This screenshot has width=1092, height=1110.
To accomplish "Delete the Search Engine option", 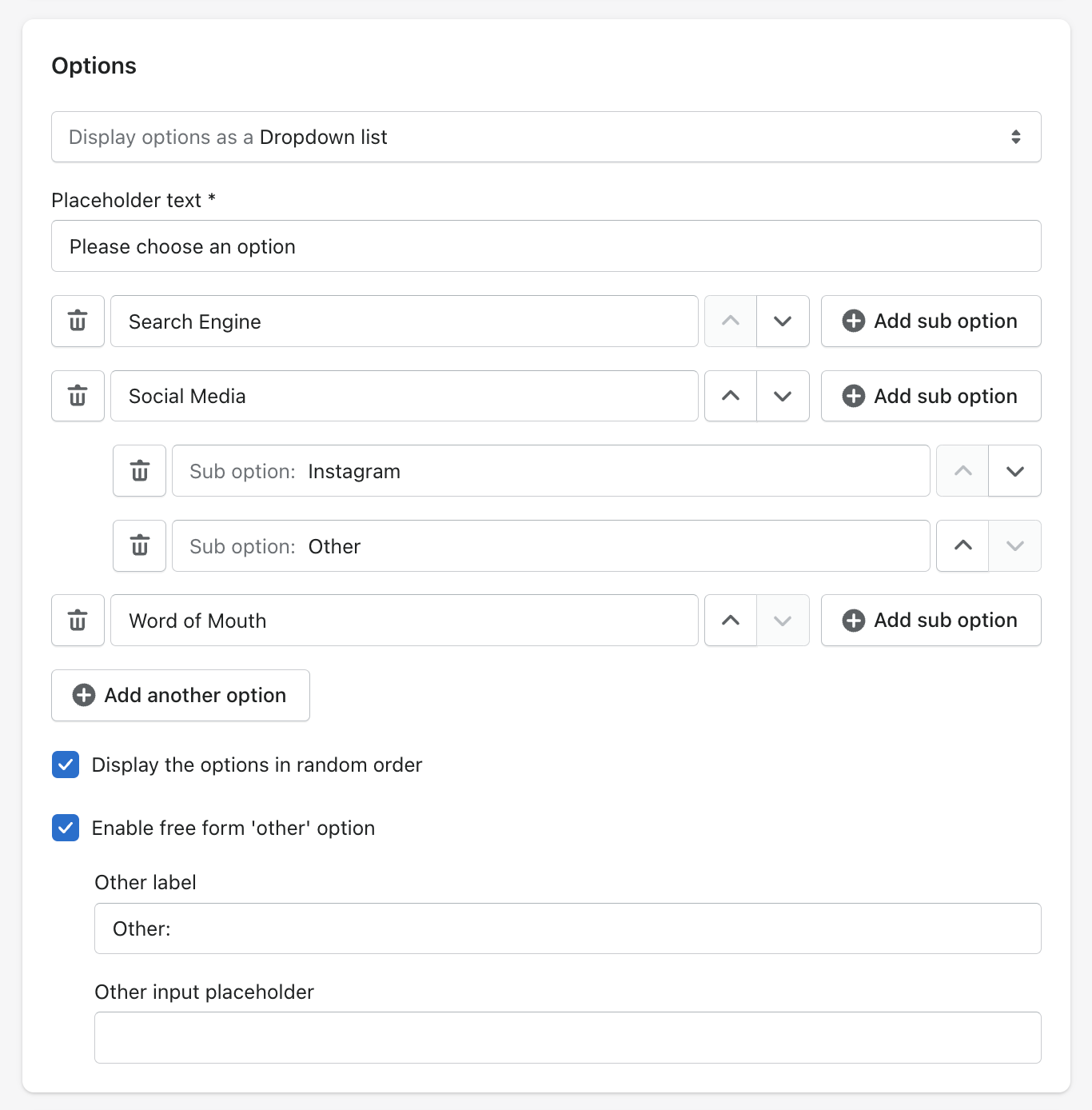I will pyautogui.click(x=78, y=321).
